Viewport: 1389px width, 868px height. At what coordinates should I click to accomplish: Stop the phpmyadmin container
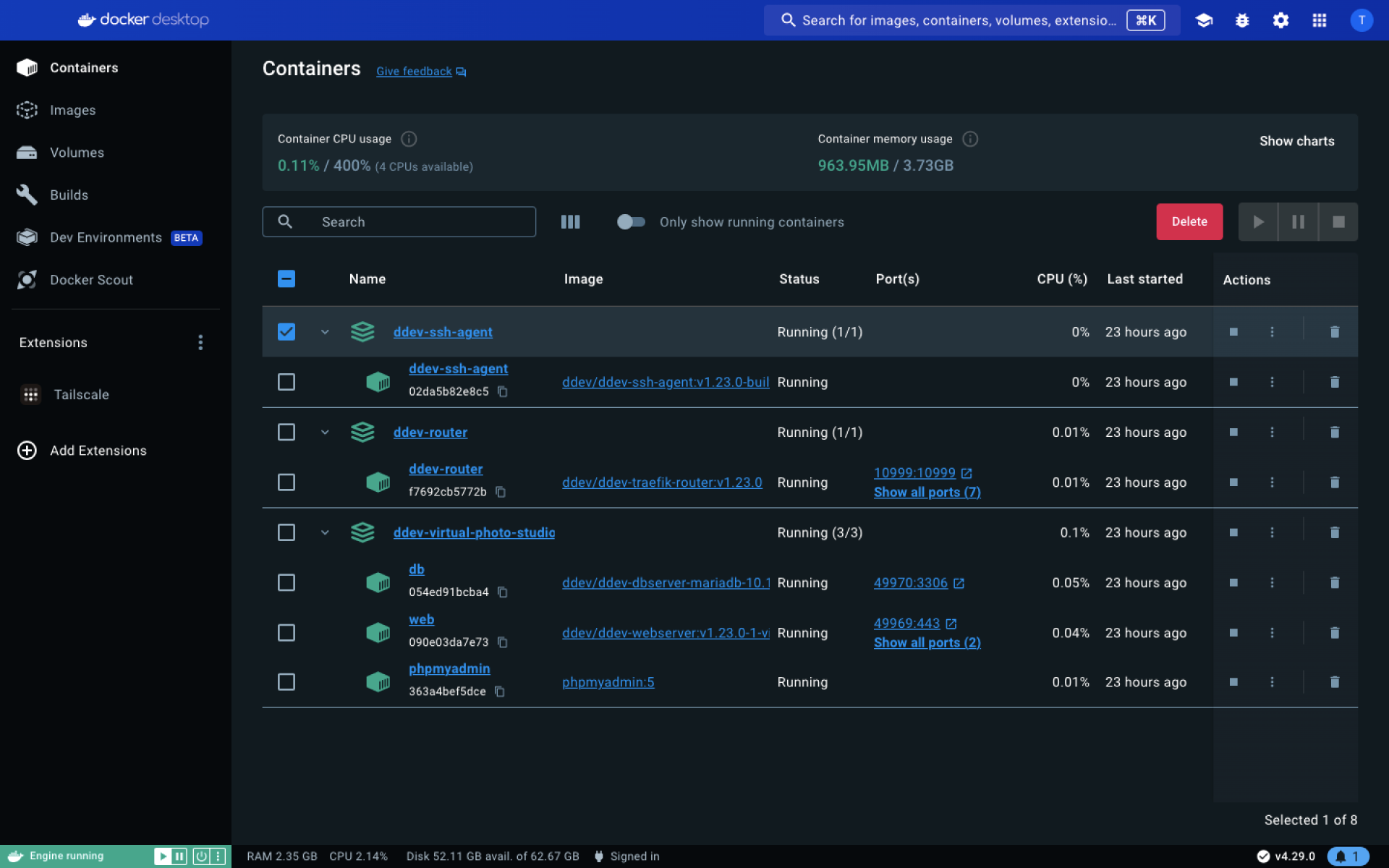click(x=1233, y=682)
